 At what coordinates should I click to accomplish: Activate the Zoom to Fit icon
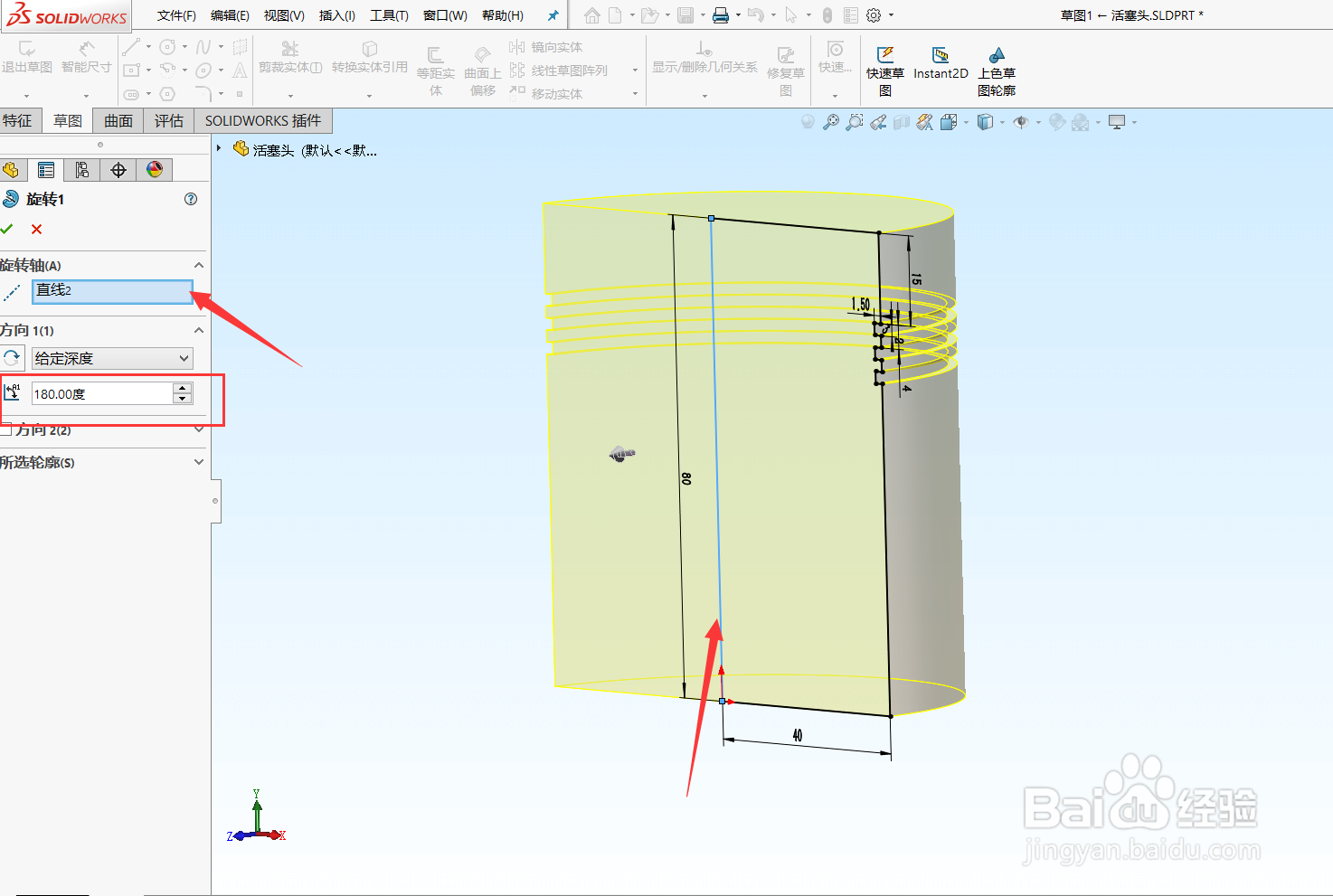[x=831, y=121]
